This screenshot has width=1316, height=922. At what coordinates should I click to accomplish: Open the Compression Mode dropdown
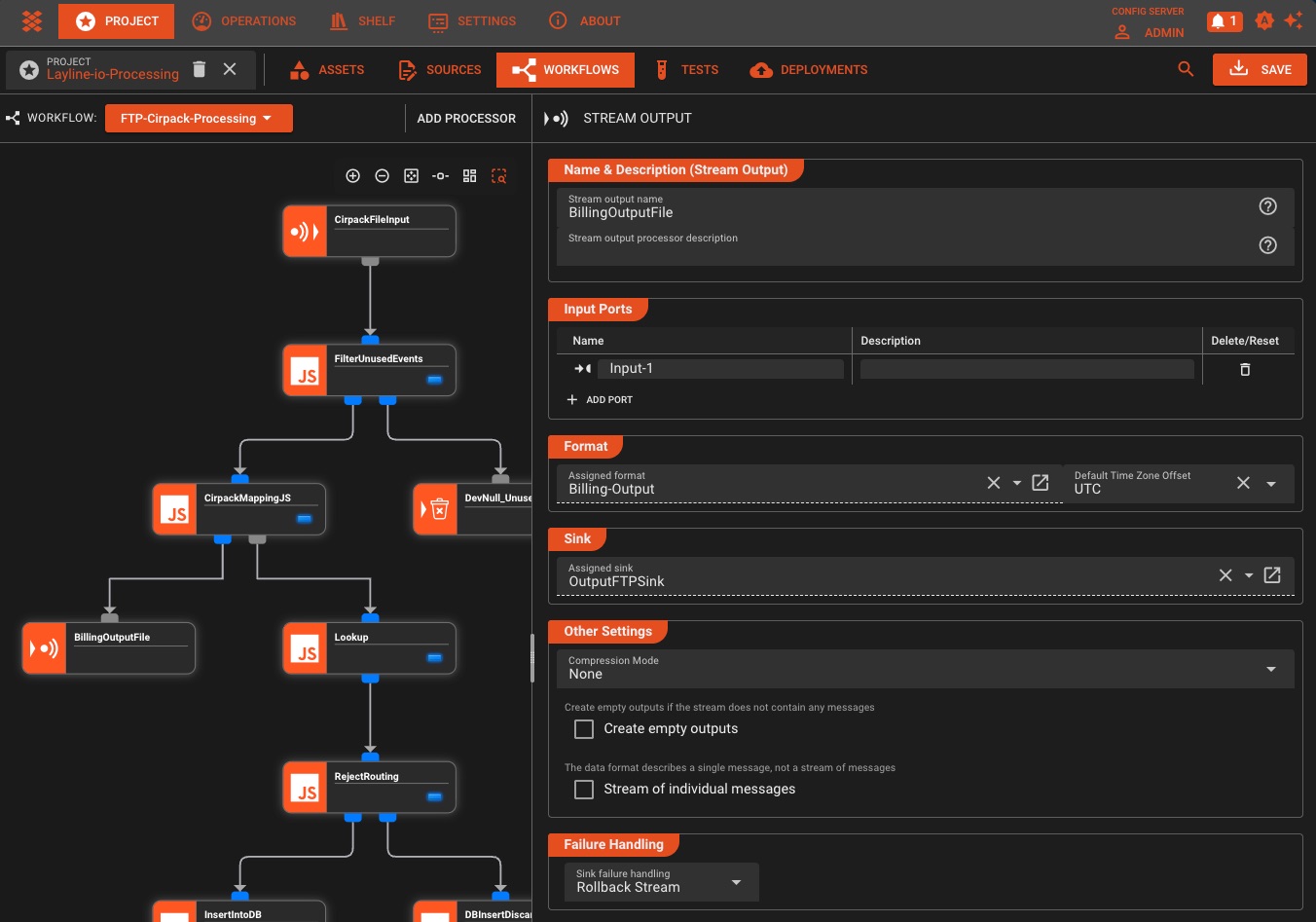pos(1270,669)
